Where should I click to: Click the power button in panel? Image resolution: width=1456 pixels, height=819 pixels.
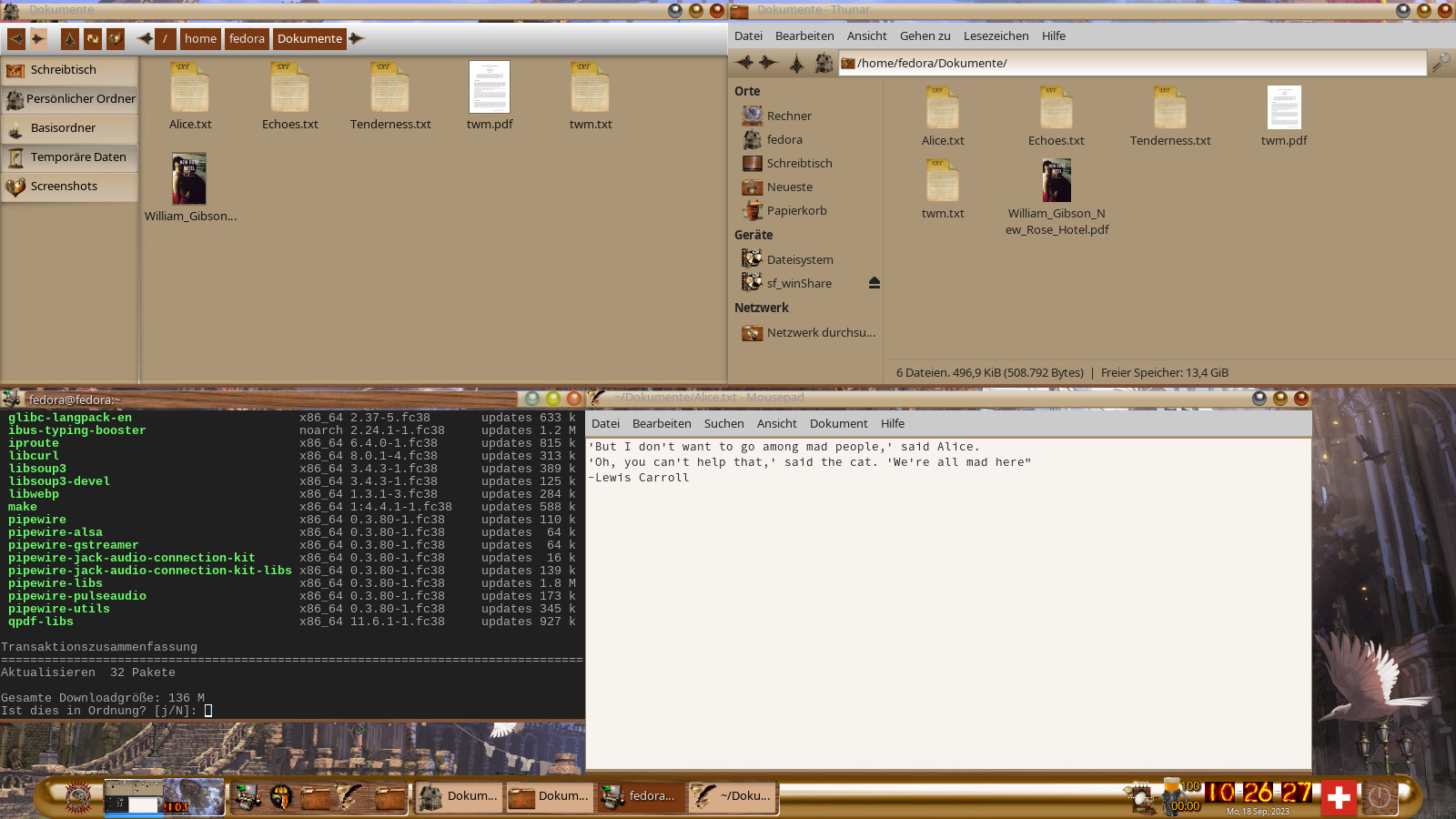click(x=1380, y=797)
